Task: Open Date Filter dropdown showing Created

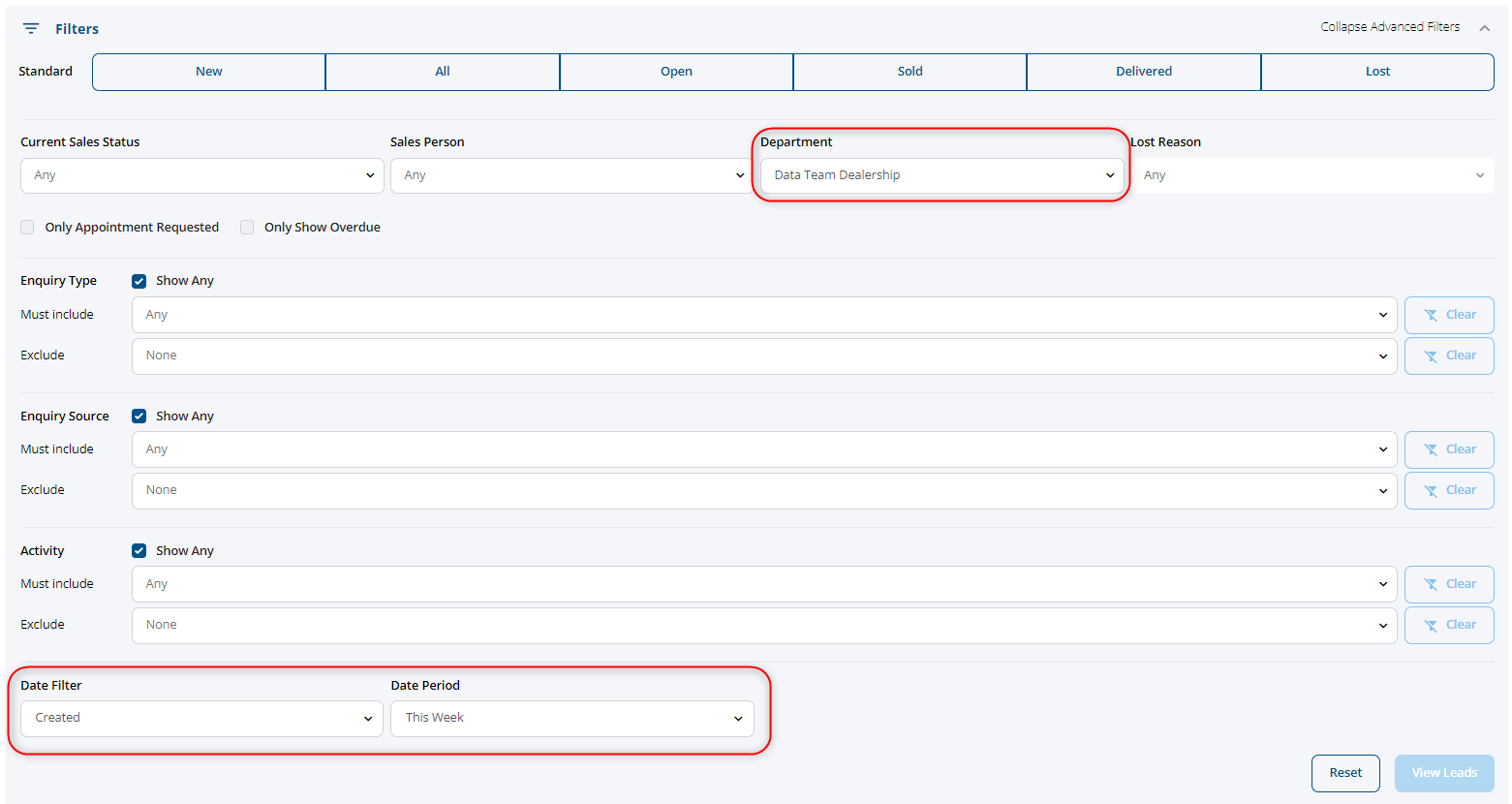Action: click(201, 718)
